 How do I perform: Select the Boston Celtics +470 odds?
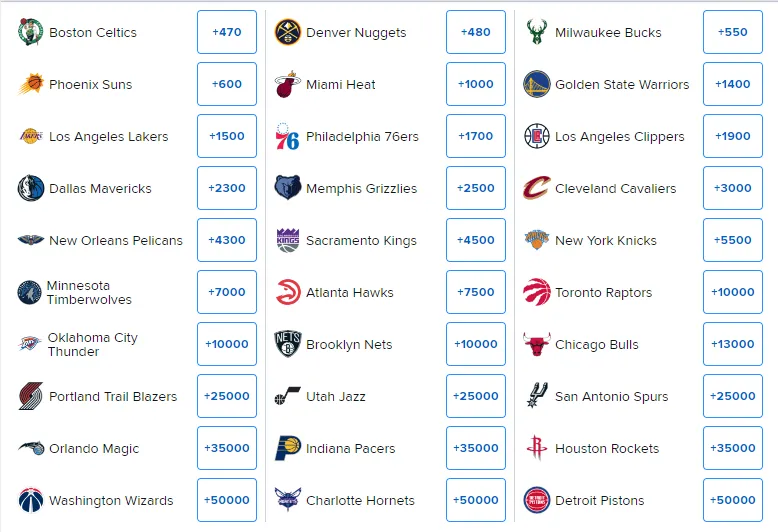(227, 32)
